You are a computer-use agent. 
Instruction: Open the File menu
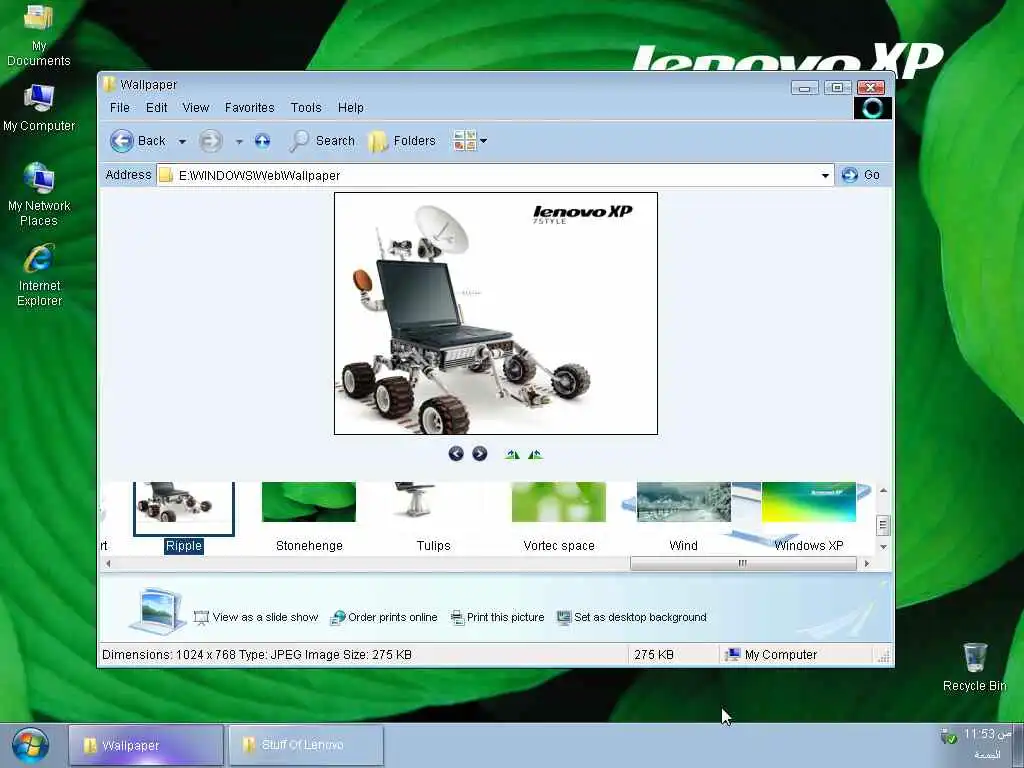(120, 108)
